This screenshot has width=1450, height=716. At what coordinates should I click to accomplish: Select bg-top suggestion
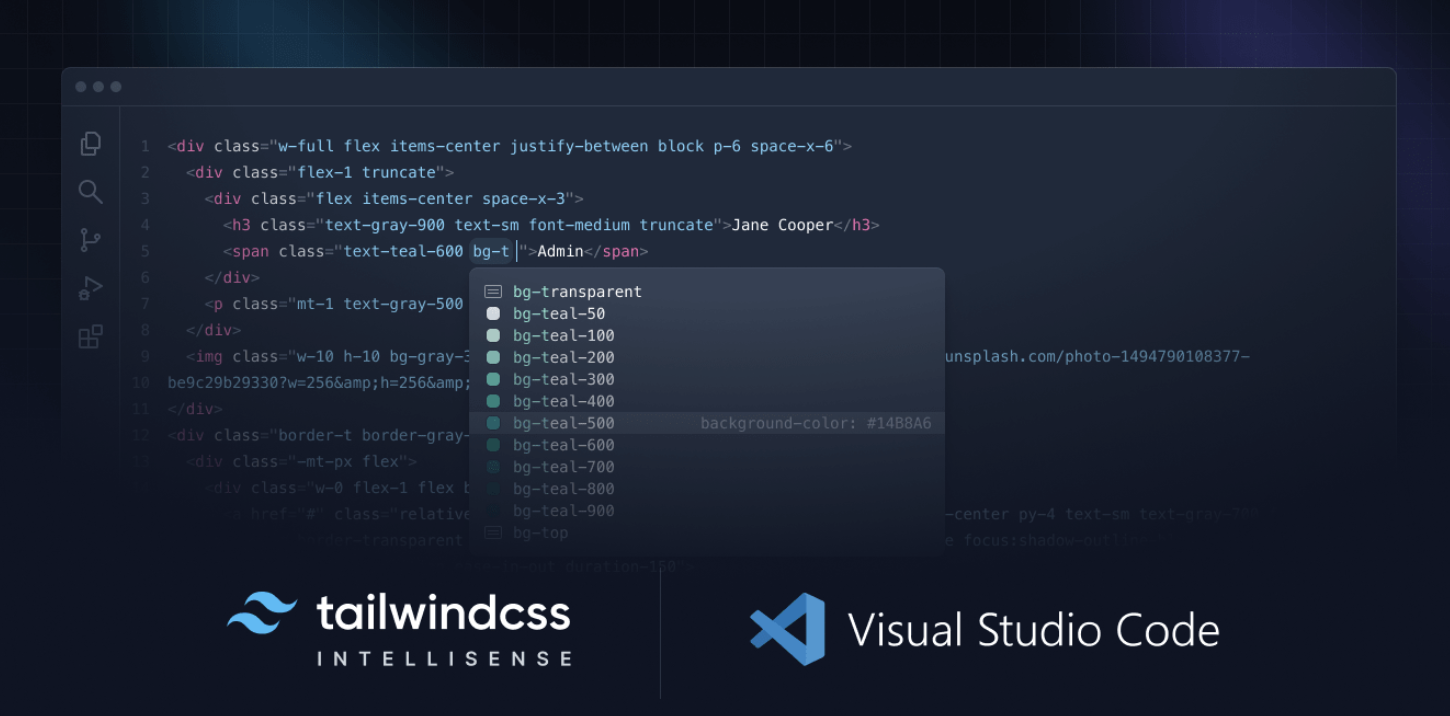(707, 533)
